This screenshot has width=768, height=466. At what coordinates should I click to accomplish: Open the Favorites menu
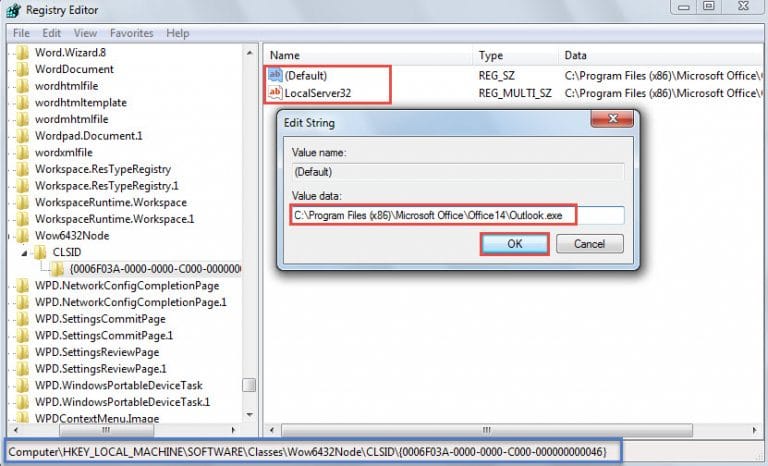coord(131,33)
